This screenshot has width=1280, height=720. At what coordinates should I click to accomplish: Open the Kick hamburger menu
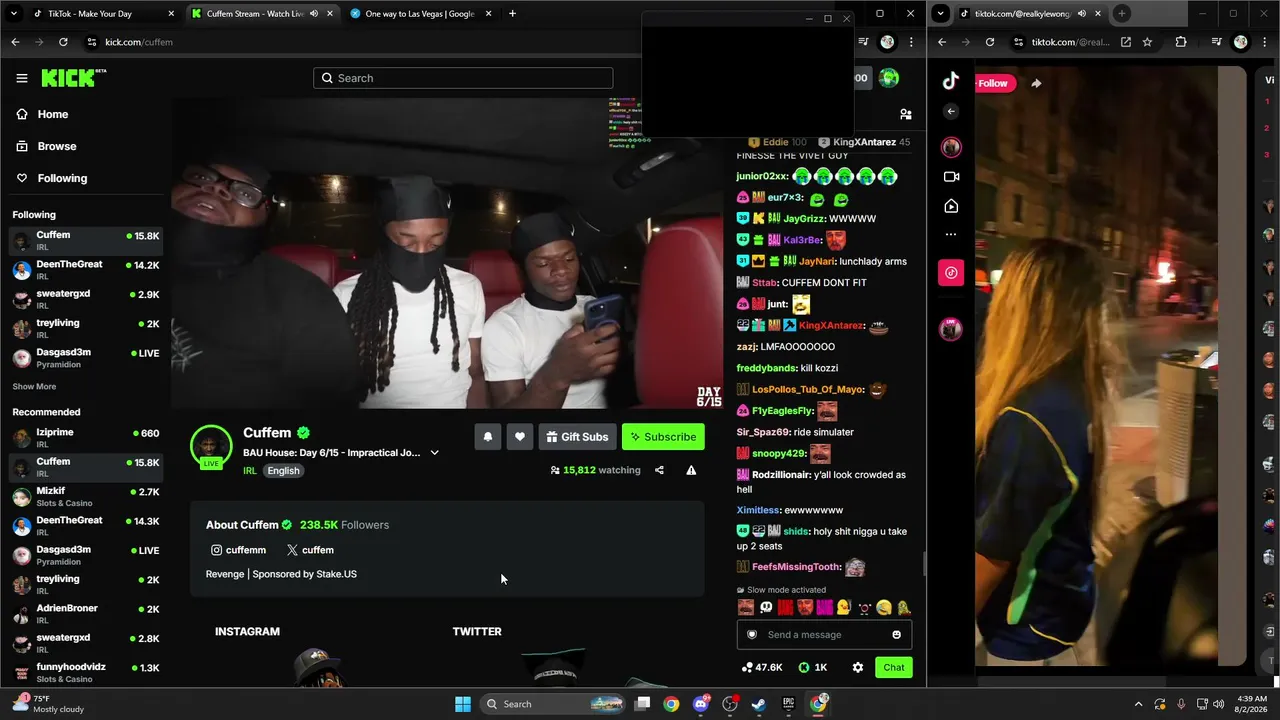coord(21,78)
